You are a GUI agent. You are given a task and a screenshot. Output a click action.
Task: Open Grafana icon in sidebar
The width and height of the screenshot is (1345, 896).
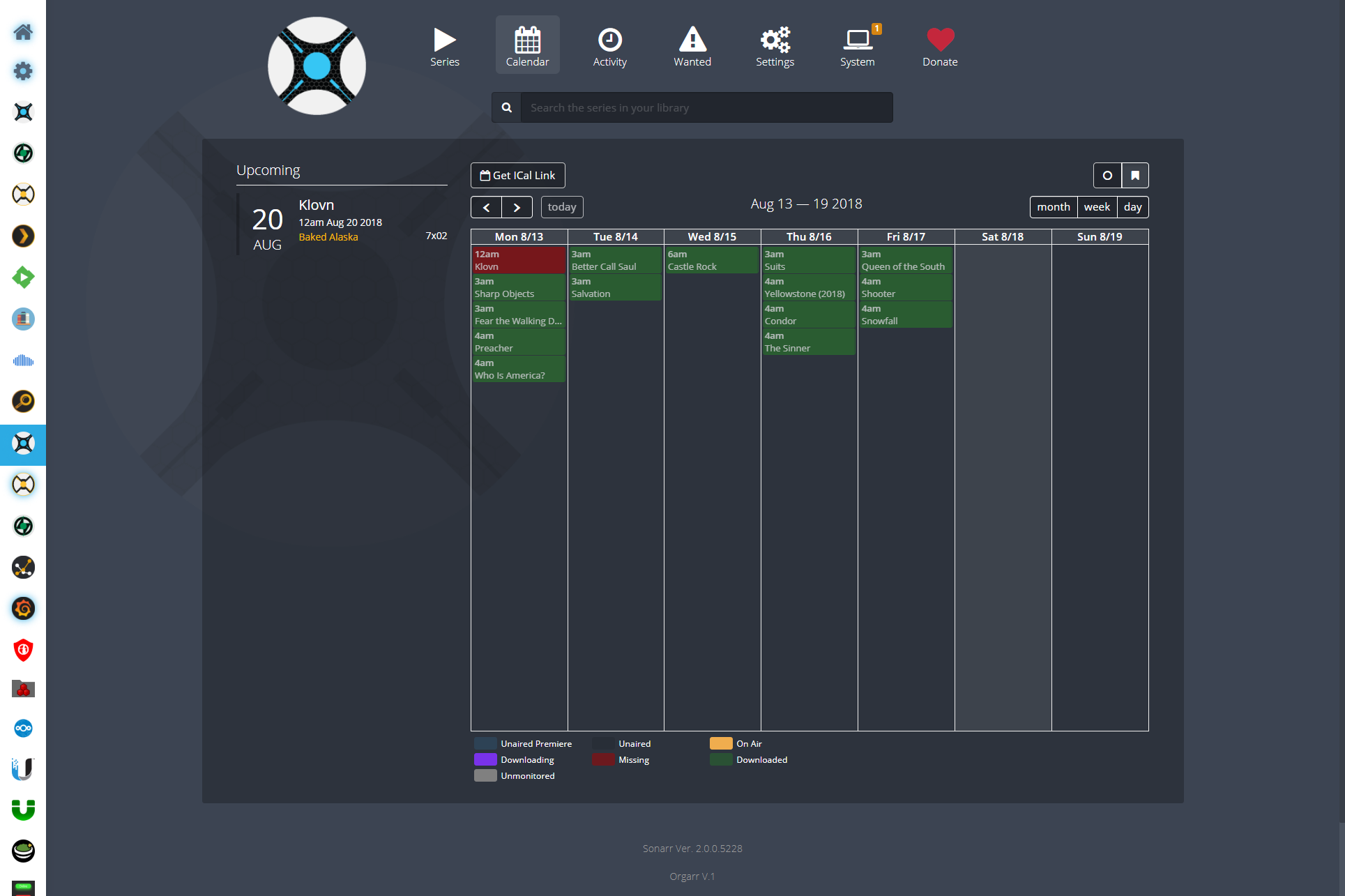(x=23, y=609)
